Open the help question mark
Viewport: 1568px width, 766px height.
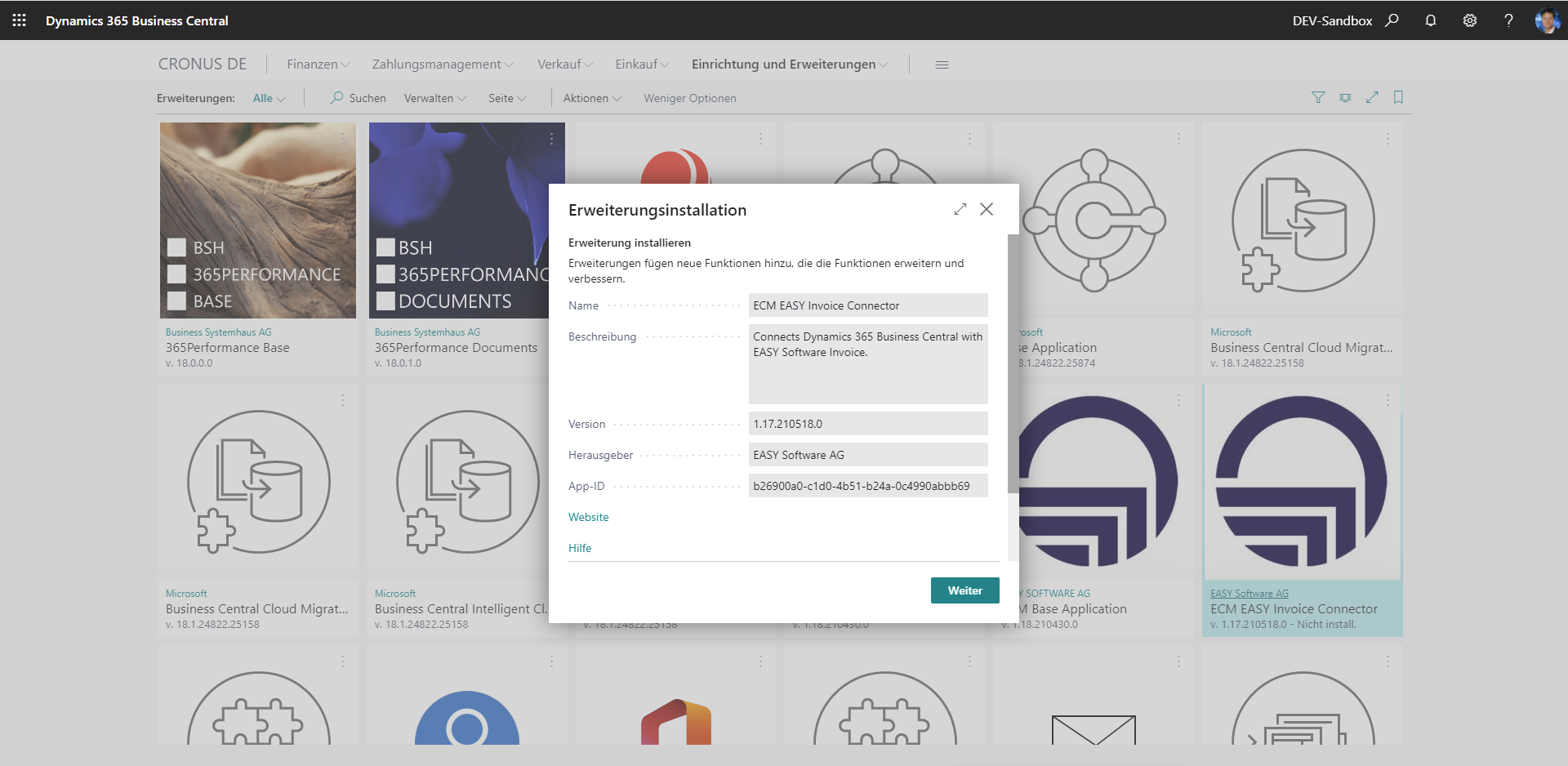[1508, 20]
